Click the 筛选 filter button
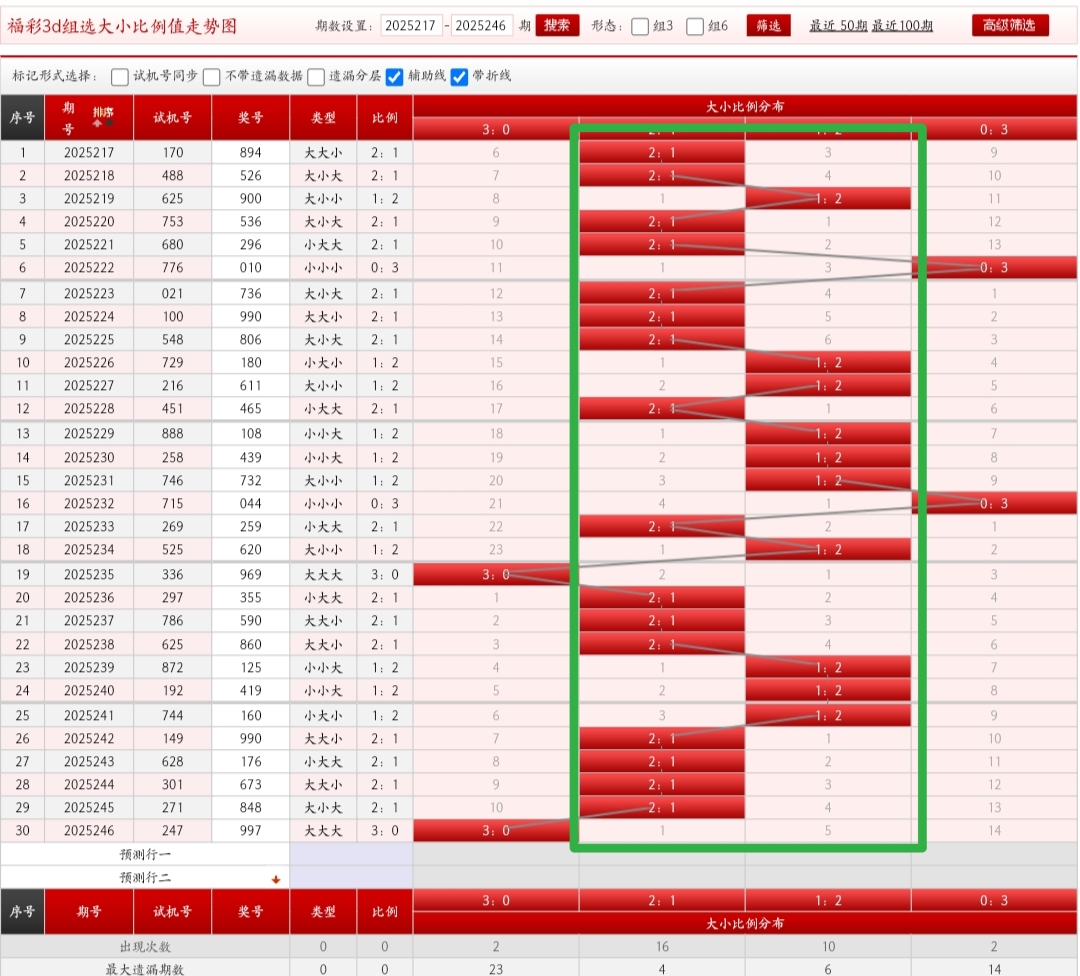 pos(768,26)
